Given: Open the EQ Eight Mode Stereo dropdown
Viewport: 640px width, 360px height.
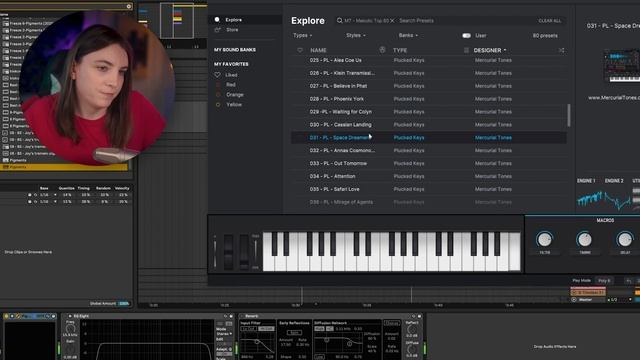Looking at the screenshot, I should [224, 334].
